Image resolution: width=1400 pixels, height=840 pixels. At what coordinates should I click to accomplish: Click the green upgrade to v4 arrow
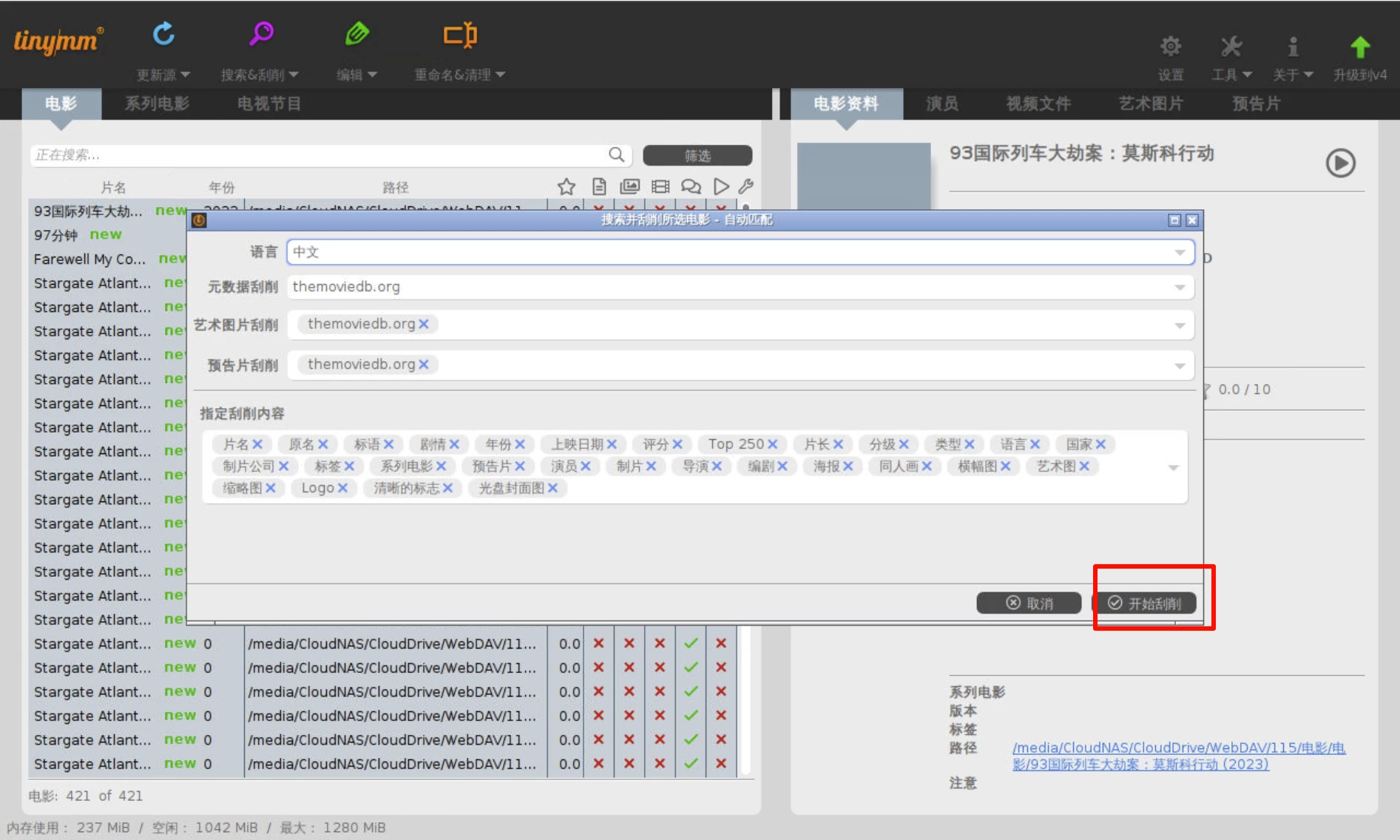(x=1359, y=47)
